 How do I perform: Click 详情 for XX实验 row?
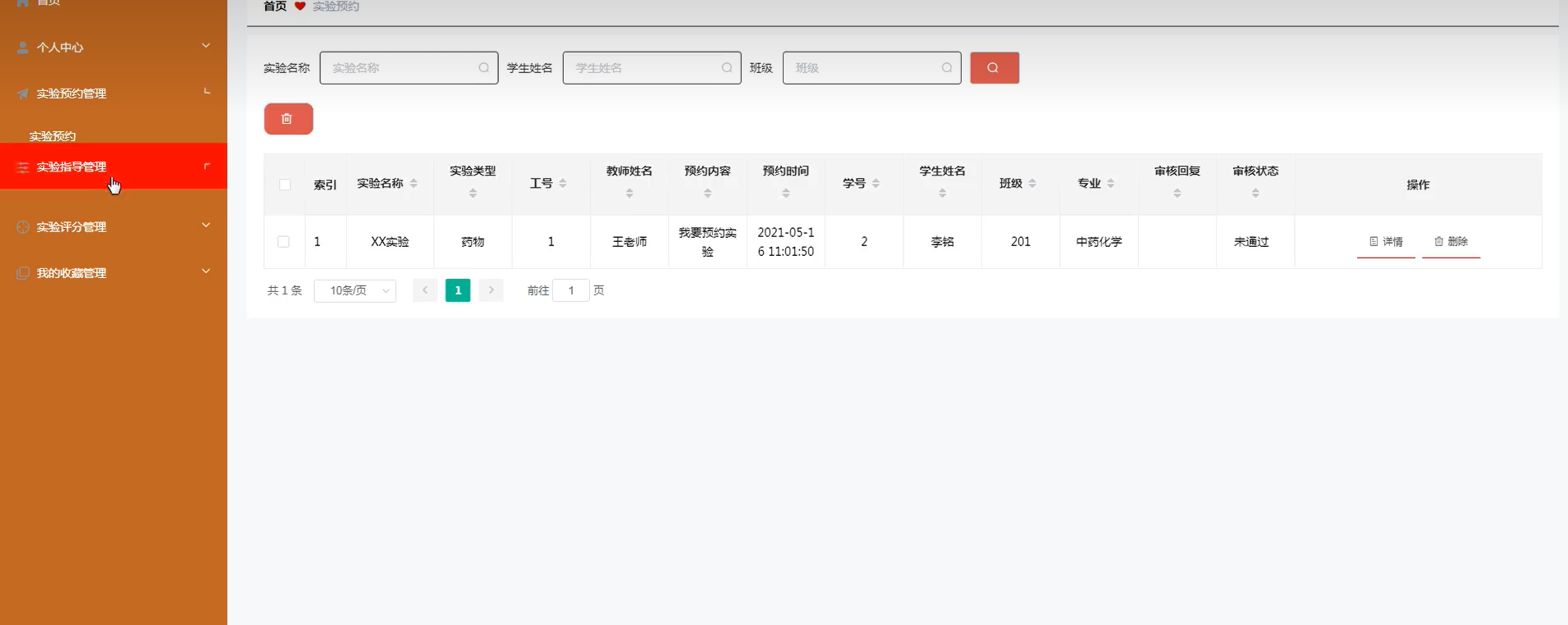pos(1386,242)
